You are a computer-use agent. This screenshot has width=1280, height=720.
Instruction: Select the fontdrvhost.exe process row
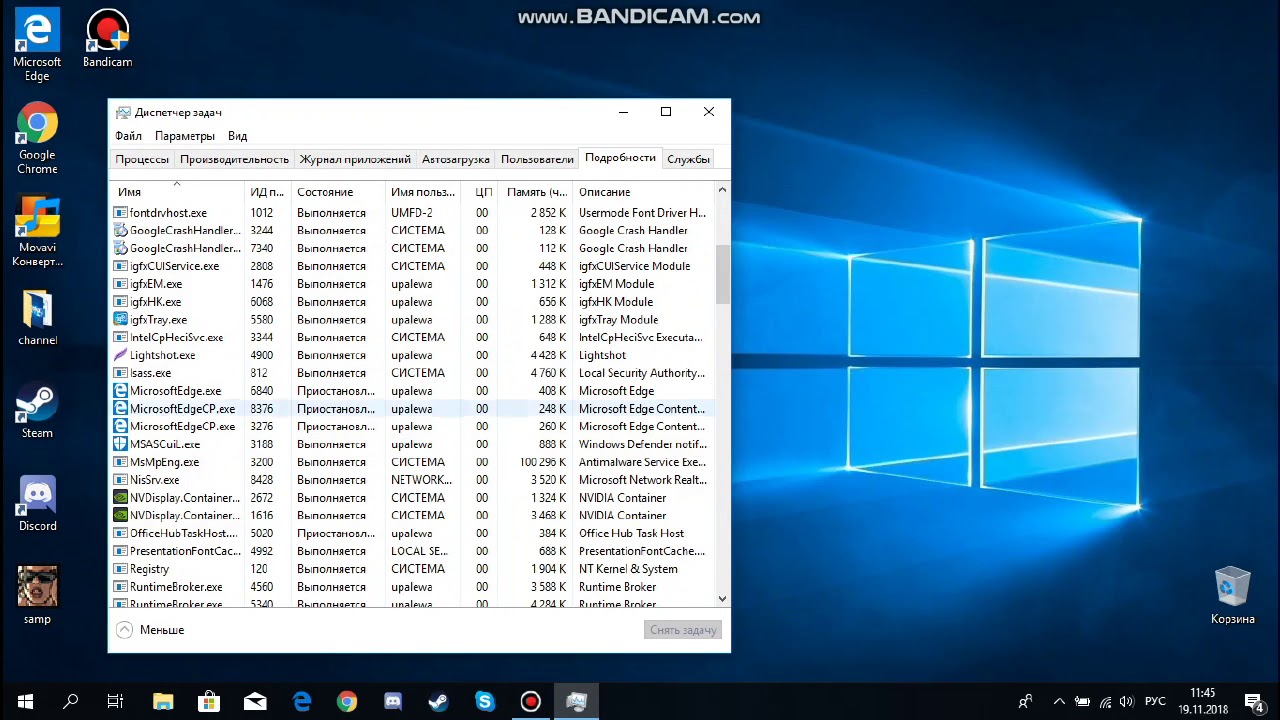coord(411,213)
